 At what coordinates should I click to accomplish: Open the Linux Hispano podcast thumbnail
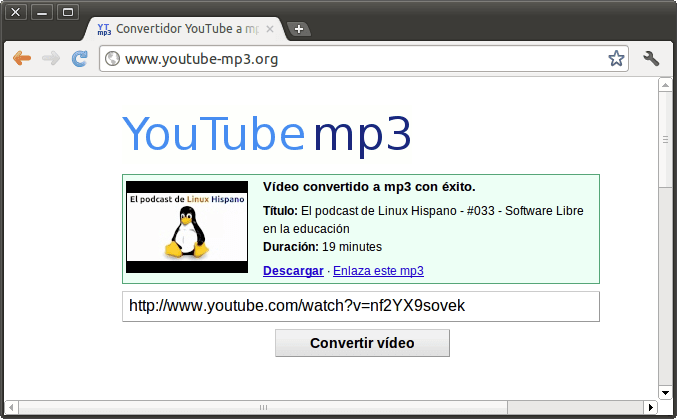pos(187,227)
